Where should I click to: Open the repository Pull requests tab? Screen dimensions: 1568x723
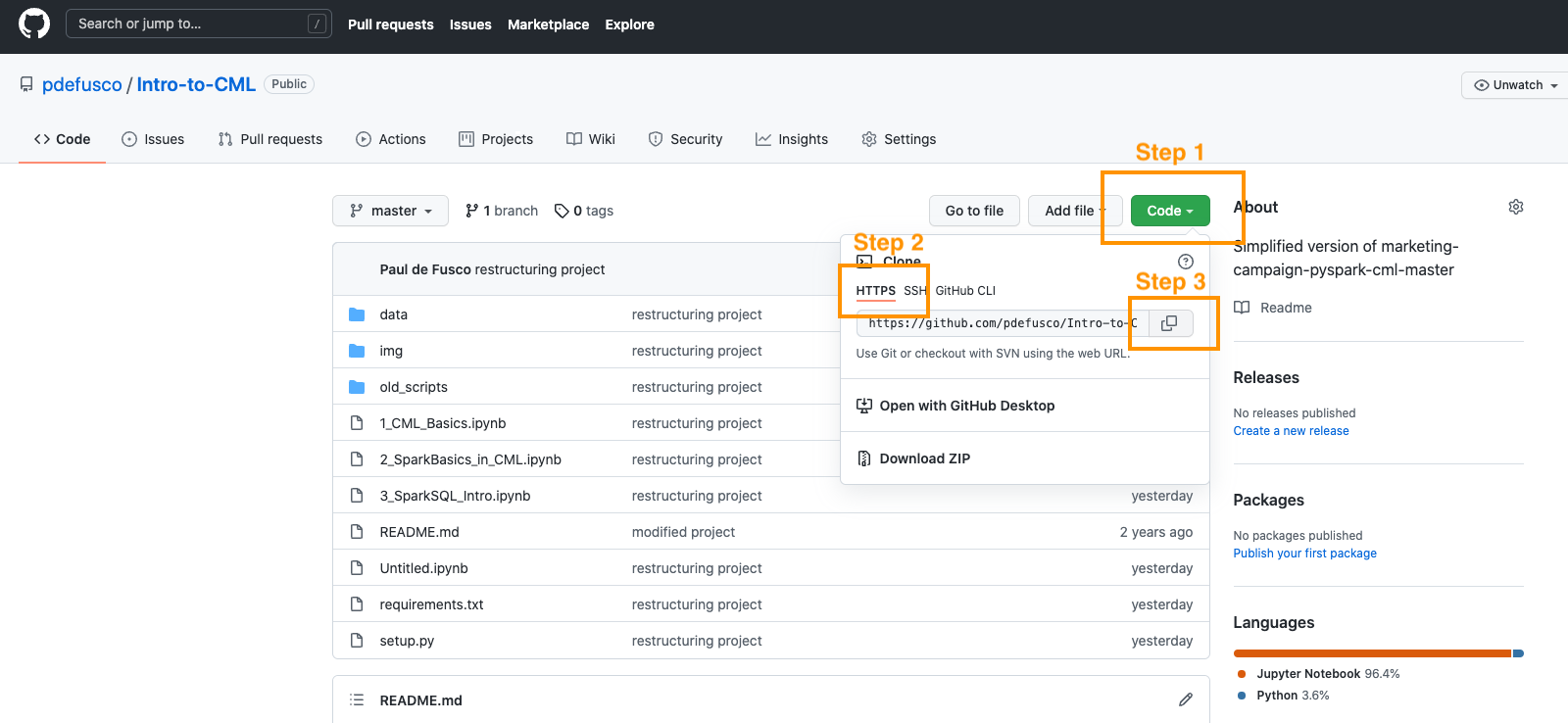coord(269,139)
